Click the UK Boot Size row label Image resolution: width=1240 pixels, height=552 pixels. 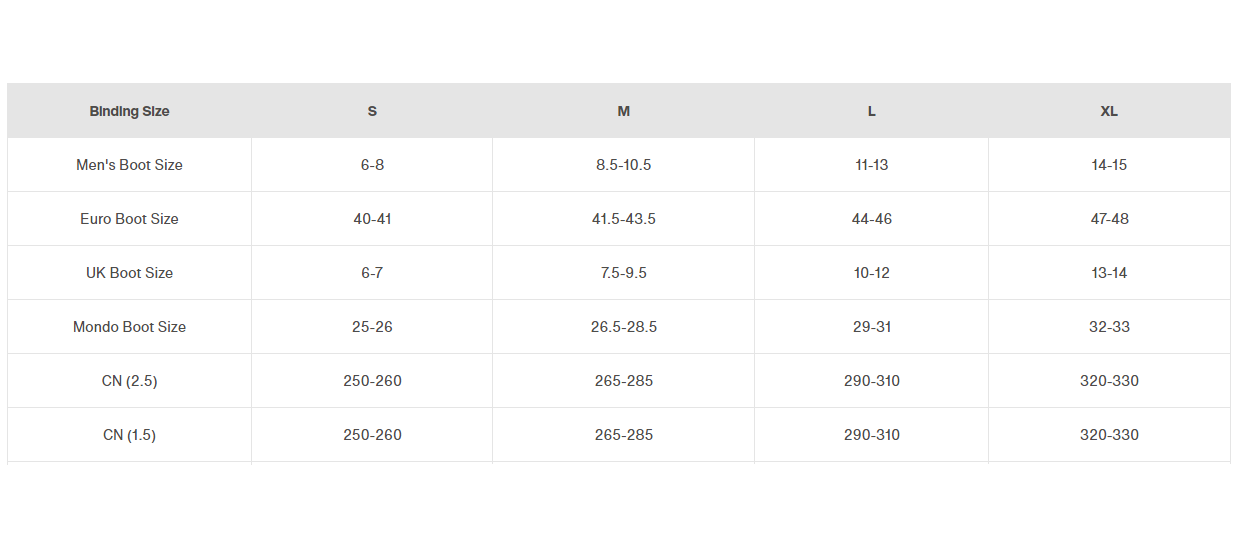point(129,273)
